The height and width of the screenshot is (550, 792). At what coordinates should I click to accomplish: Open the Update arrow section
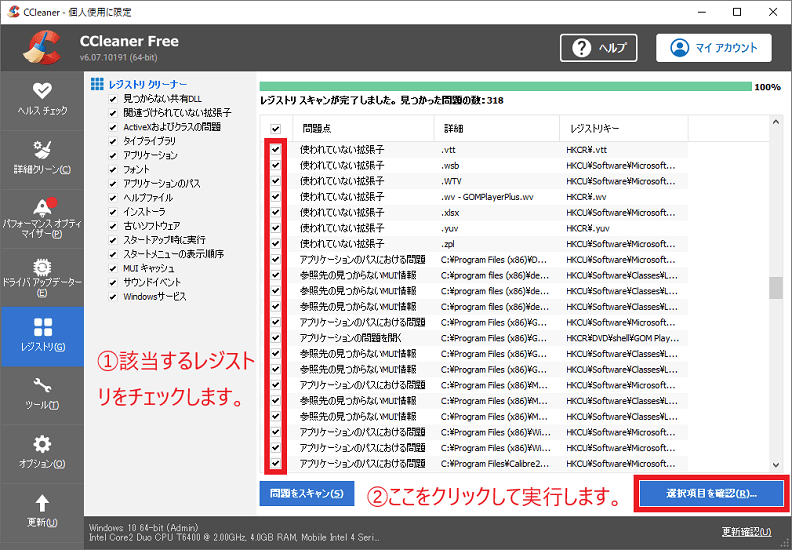click(42, 511)
